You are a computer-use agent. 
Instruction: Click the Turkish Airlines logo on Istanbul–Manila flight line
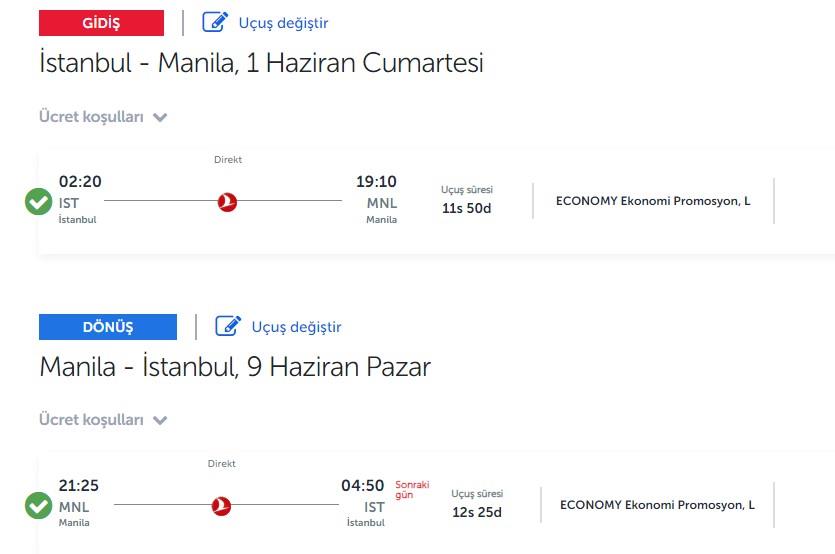click(x=227, y=202)
